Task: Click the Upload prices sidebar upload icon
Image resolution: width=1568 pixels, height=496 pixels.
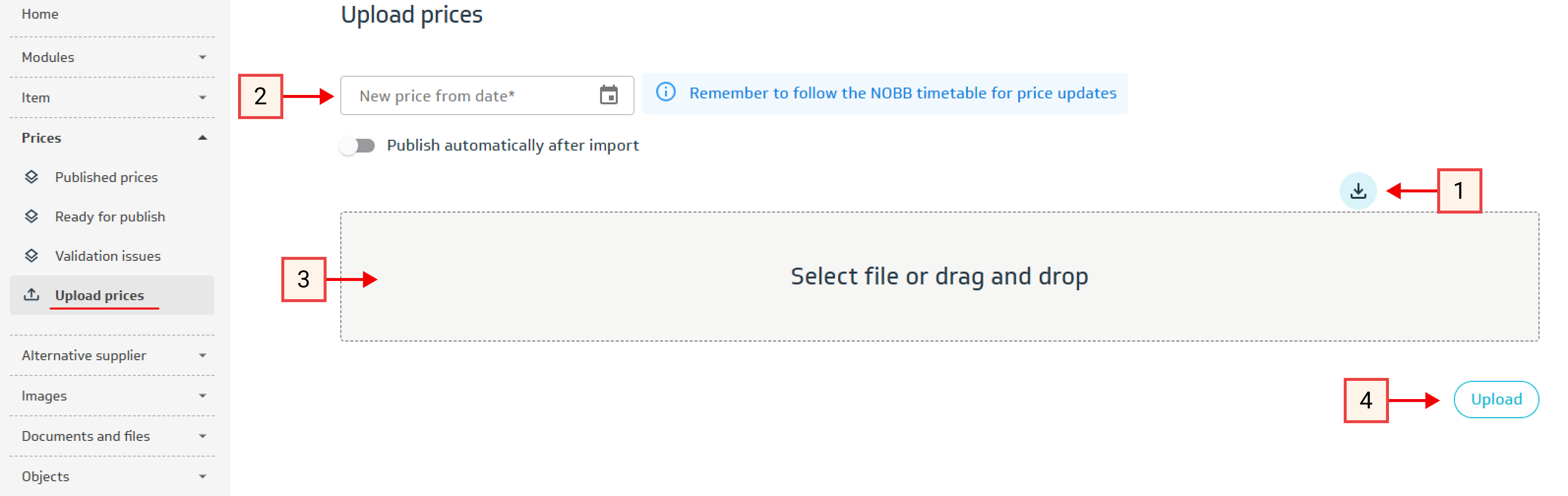Action: tap(31, 296)
